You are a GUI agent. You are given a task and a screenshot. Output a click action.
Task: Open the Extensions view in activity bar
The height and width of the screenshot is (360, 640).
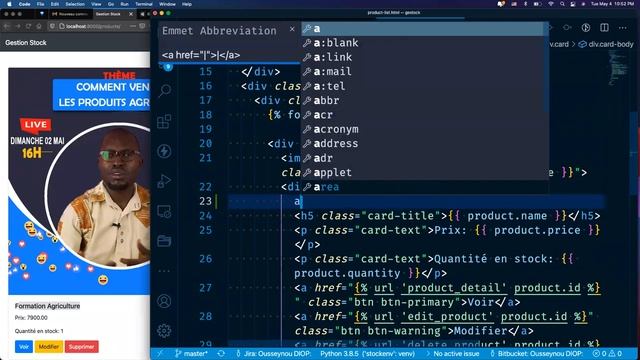(164, 121)
